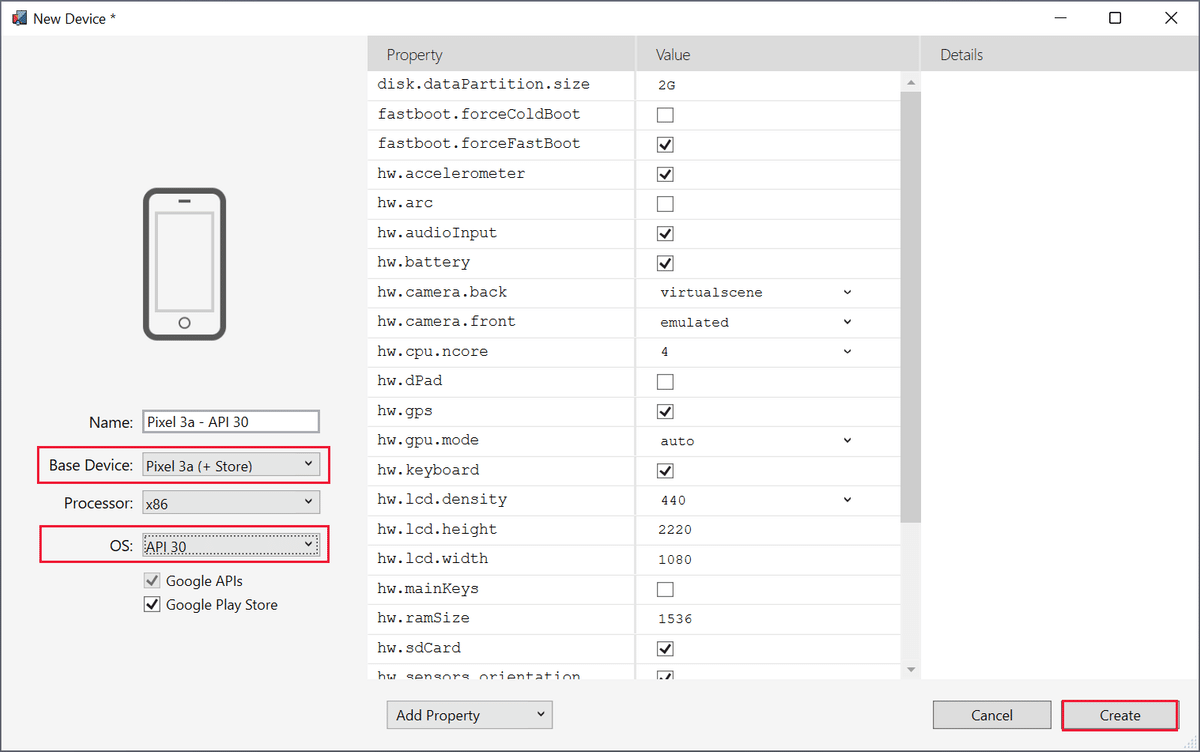The height and width of the screenshot is (752, 1200).
Task: Click the Cancel button
Action: (991, 715)
